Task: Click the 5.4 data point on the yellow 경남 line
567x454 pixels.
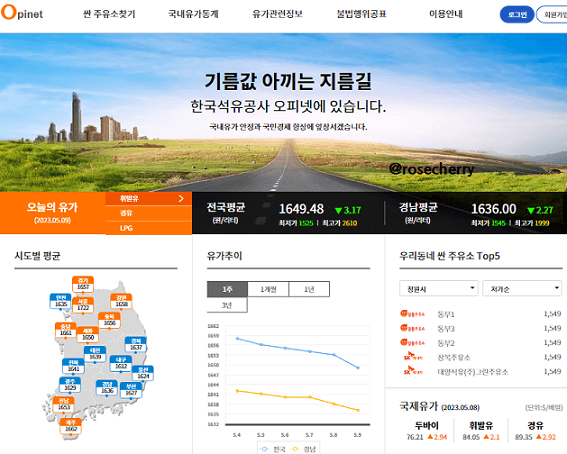Action: 237,391
